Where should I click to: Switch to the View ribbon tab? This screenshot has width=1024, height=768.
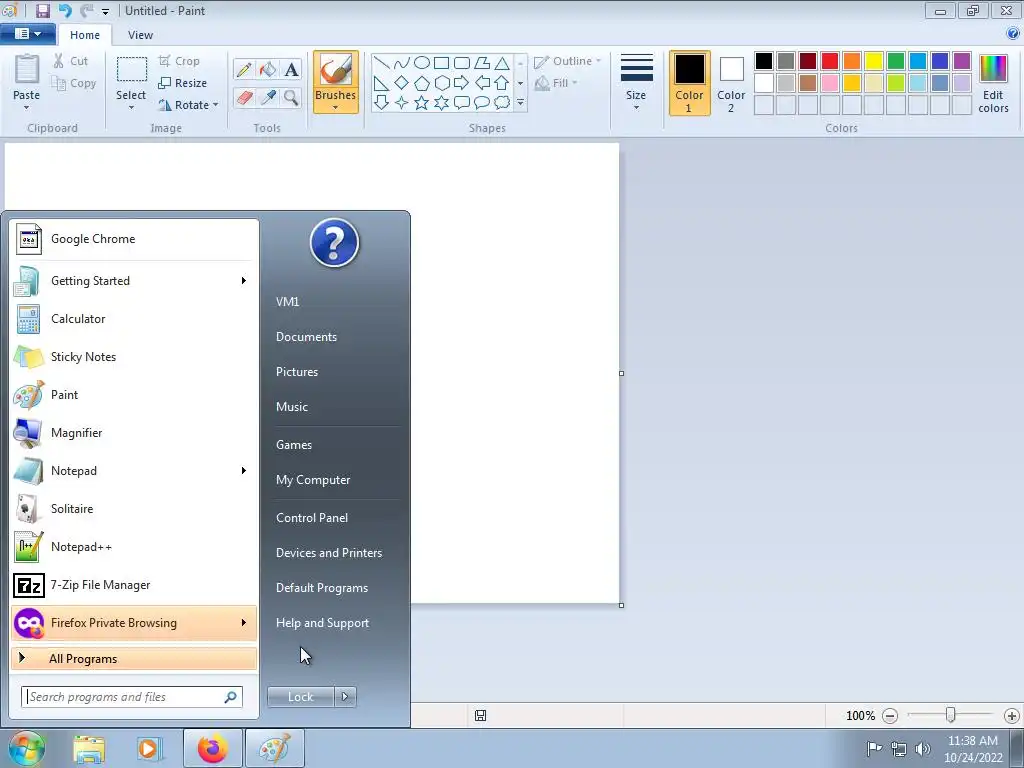140,35
